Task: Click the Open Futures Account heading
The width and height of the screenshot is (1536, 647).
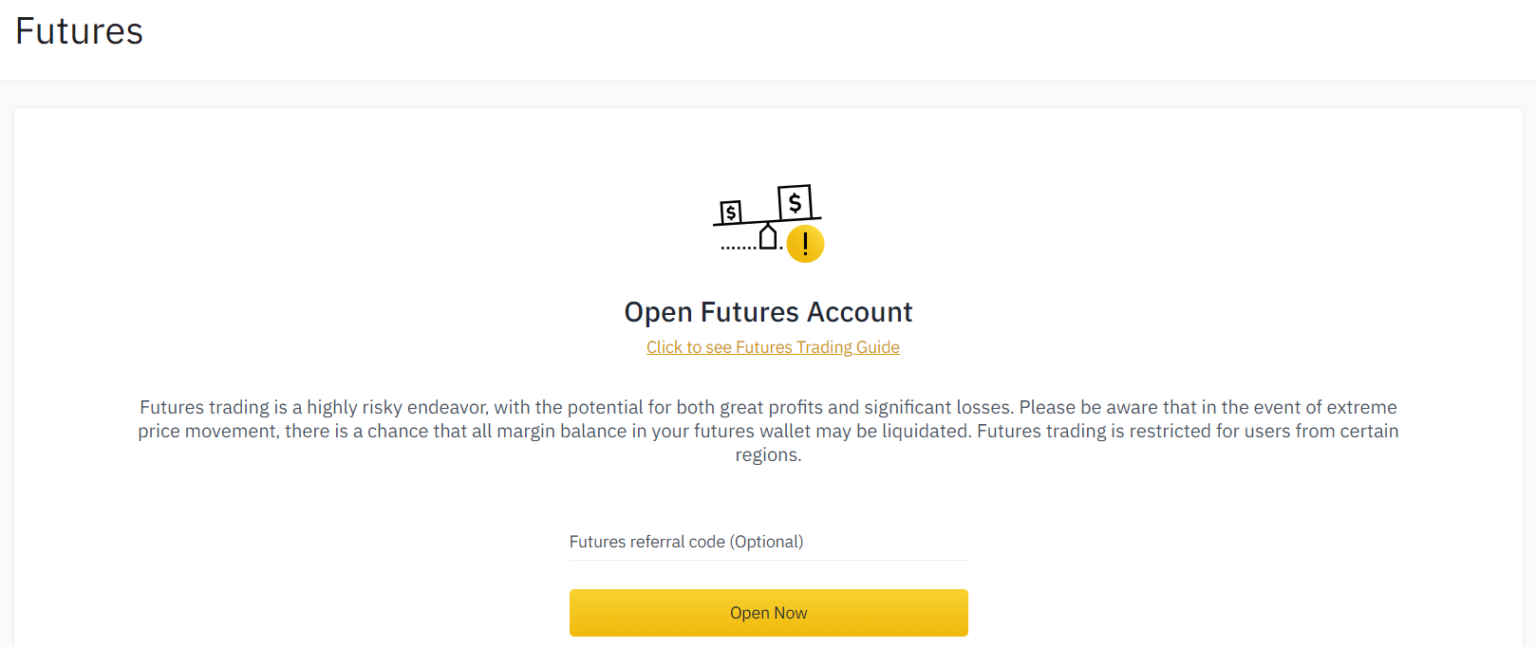Action: (768, 311)
